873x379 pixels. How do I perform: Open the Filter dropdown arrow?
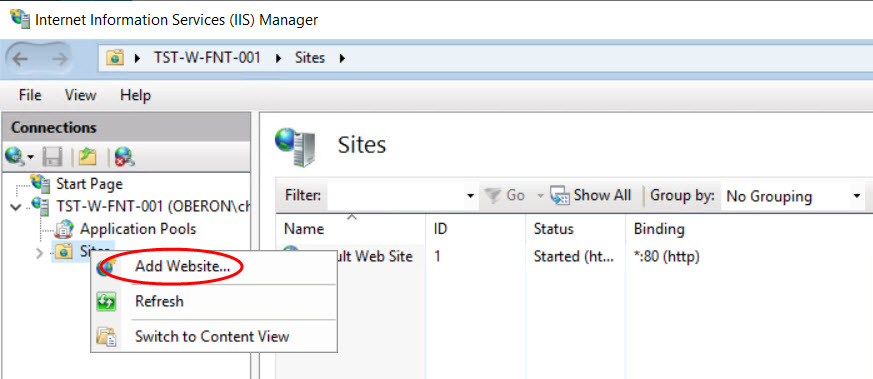coord(470,196)
